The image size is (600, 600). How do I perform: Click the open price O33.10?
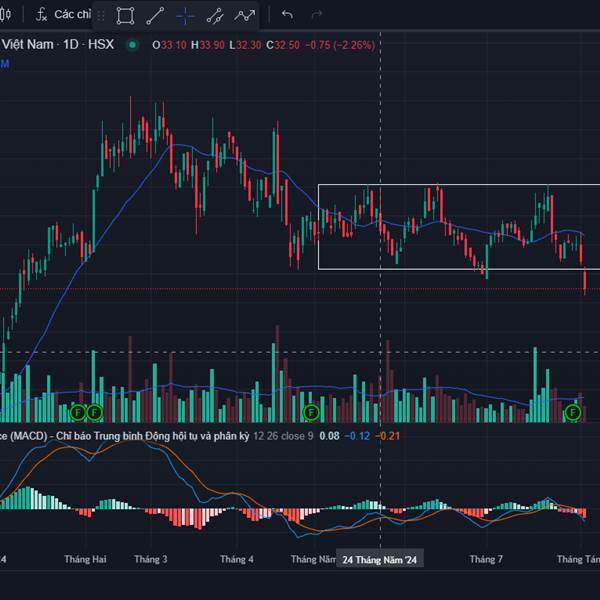click(170, 45)
